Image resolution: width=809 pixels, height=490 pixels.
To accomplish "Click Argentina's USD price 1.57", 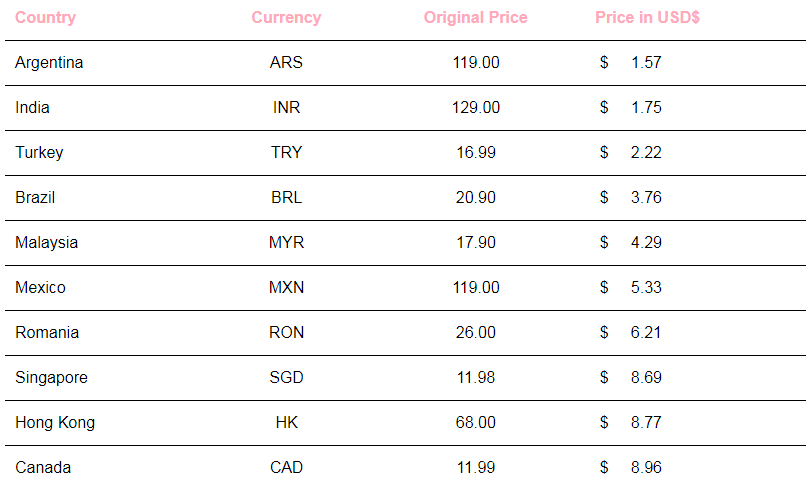I will pyautogui.click(x=646, y=62).
